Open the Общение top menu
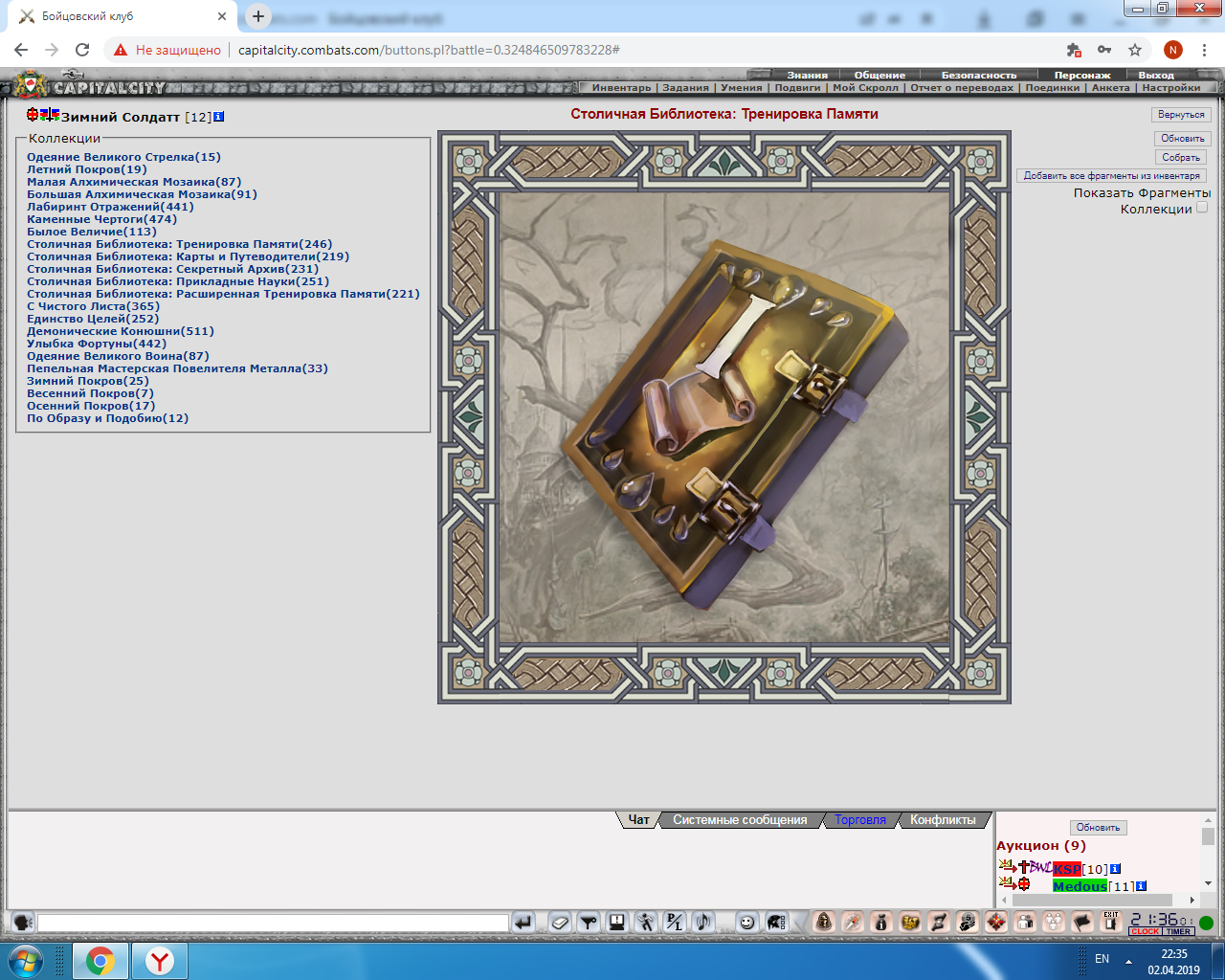 [880, 75]
